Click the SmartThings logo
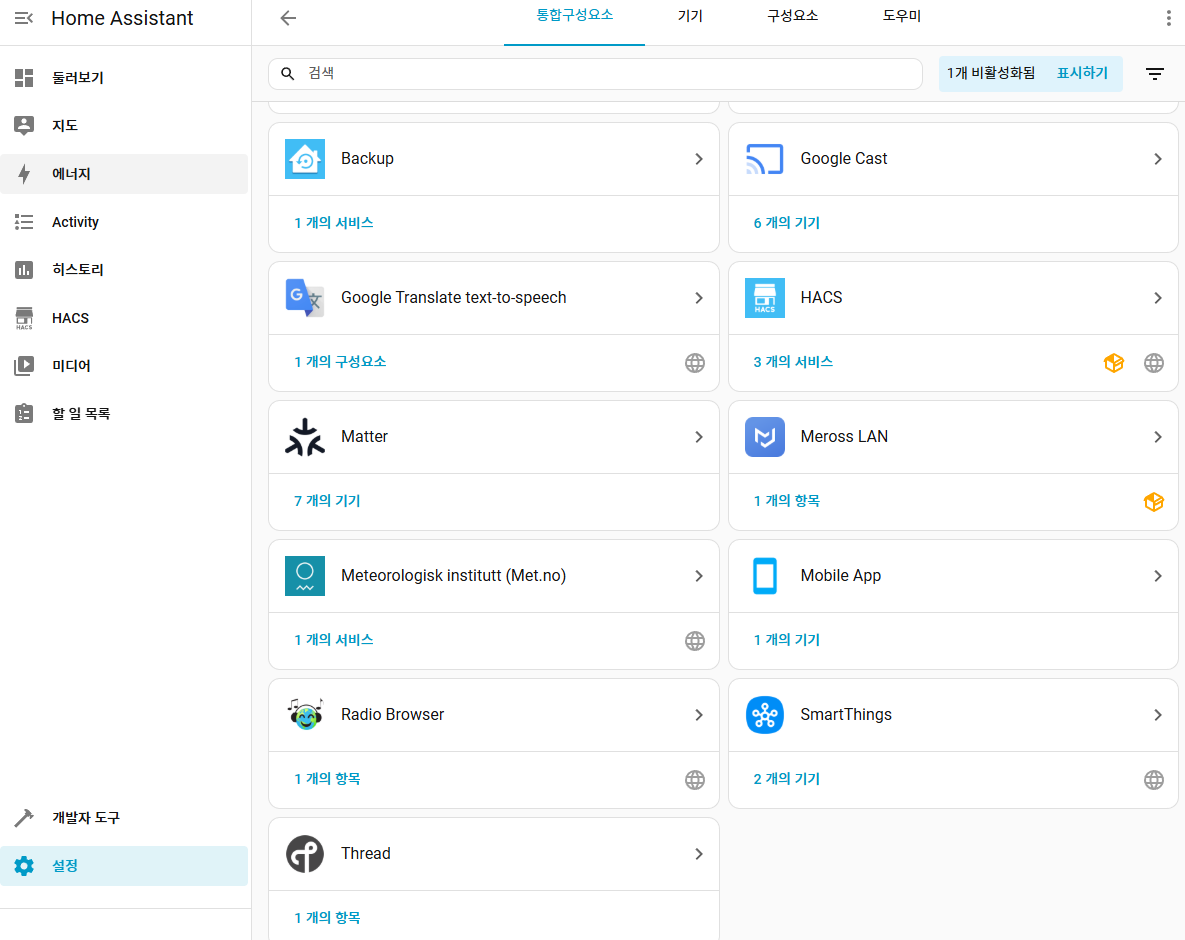This screenshot has height=940, width=1185. [x=764, y=715]
